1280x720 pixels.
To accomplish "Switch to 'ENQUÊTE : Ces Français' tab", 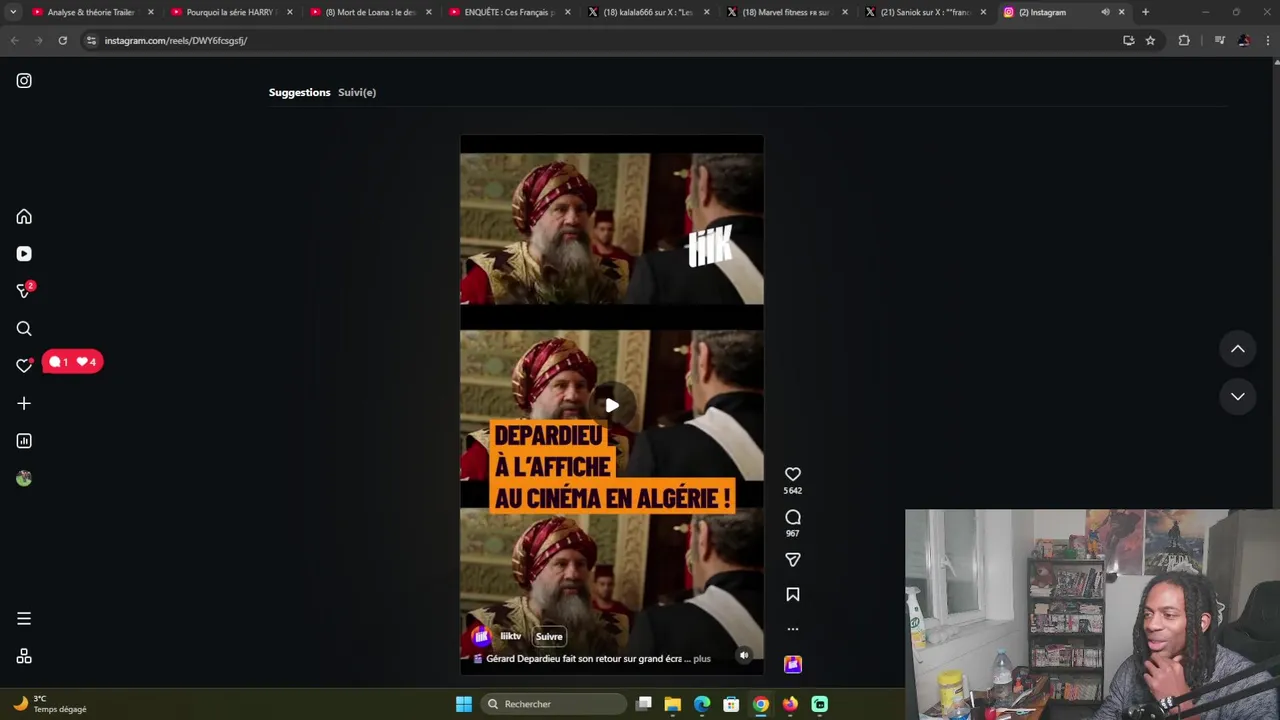I will point(509,12).
